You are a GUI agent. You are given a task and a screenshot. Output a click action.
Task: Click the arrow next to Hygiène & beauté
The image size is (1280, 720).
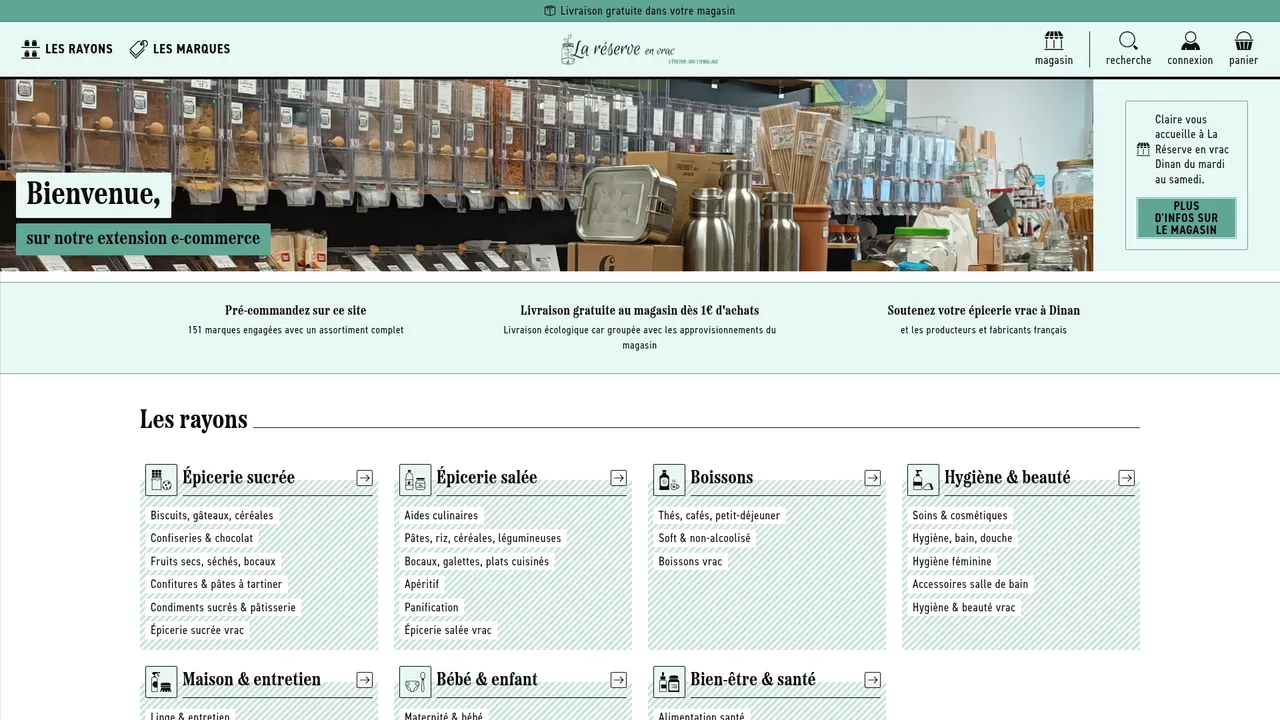tap(1127, 478)
